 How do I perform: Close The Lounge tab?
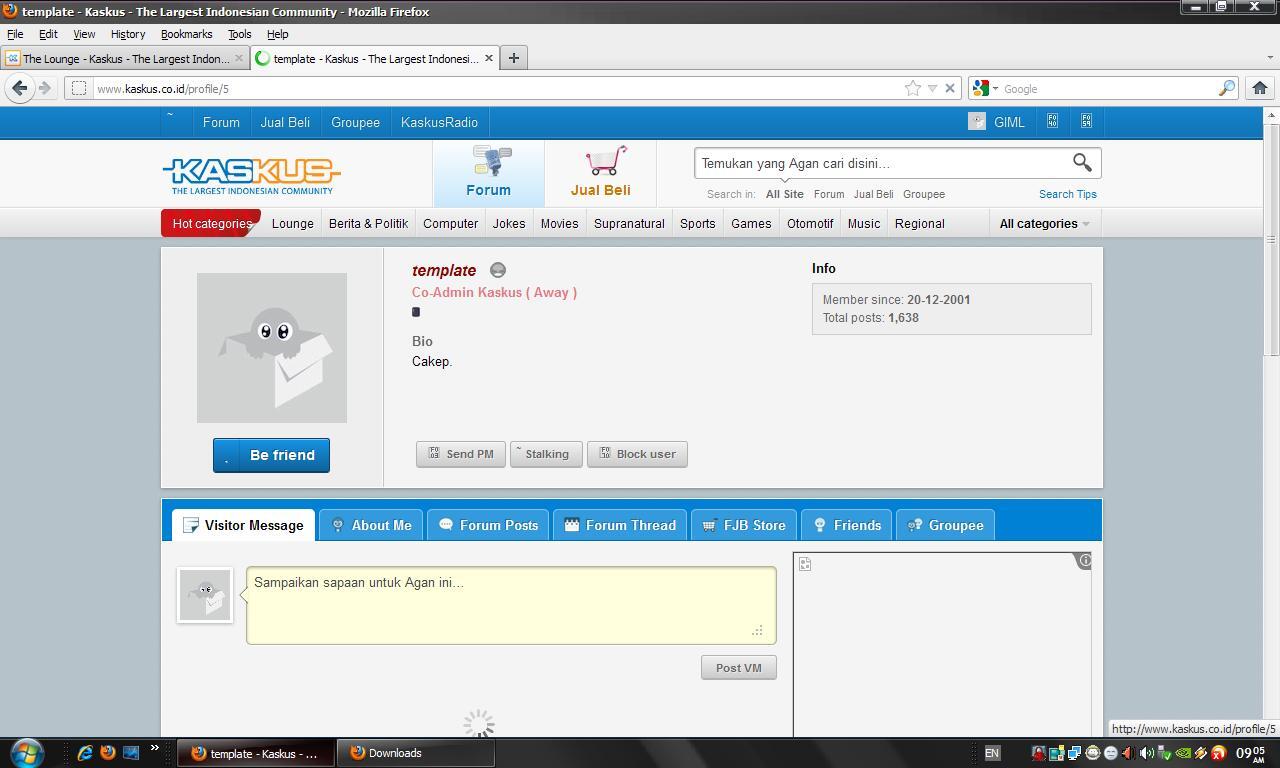(x=238, y=58)
